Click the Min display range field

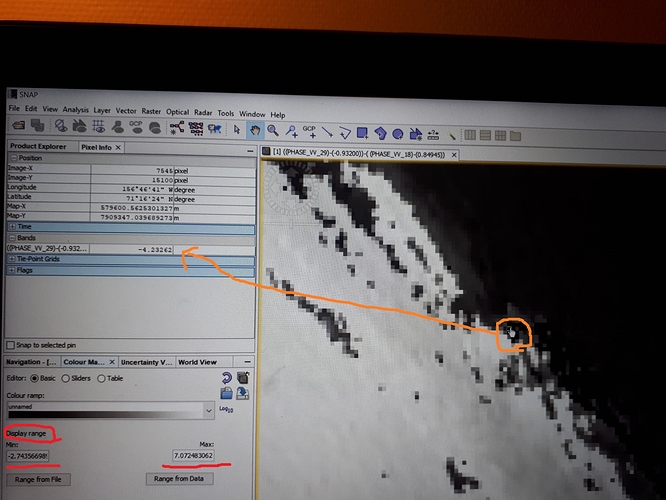[x=28, y=456]
